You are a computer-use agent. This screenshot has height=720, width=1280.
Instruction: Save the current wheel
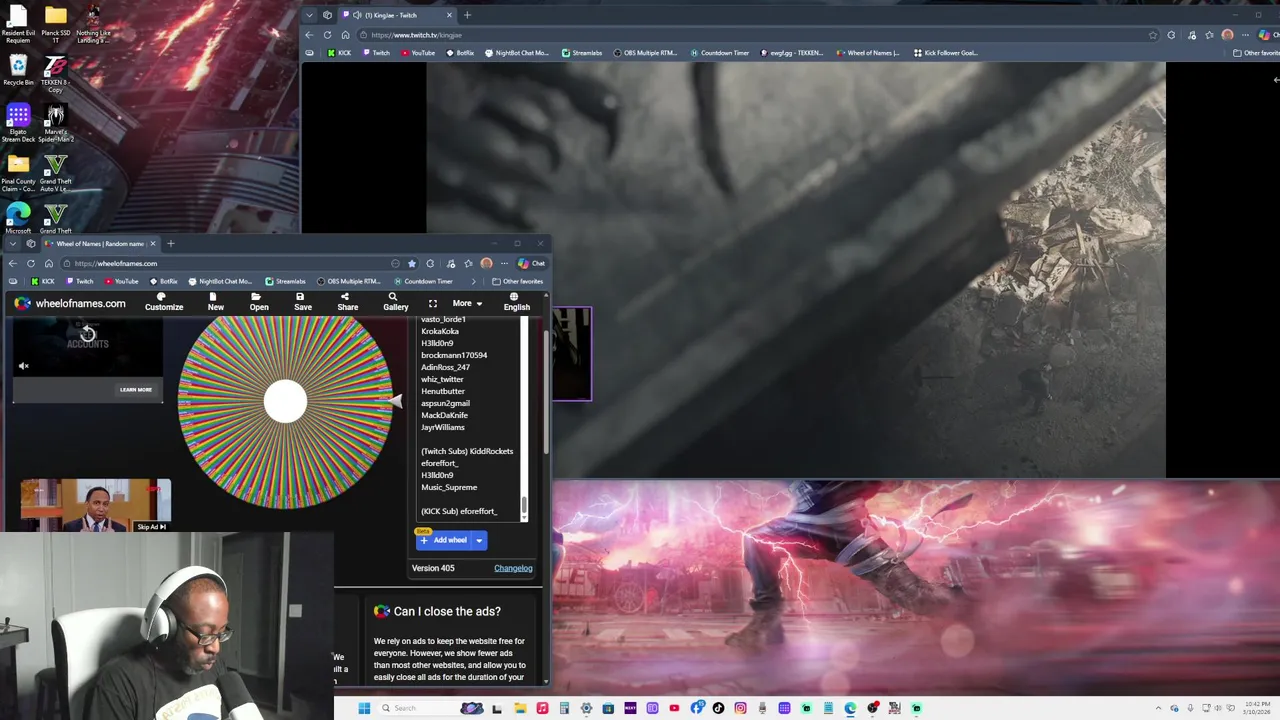click(303, 302)
